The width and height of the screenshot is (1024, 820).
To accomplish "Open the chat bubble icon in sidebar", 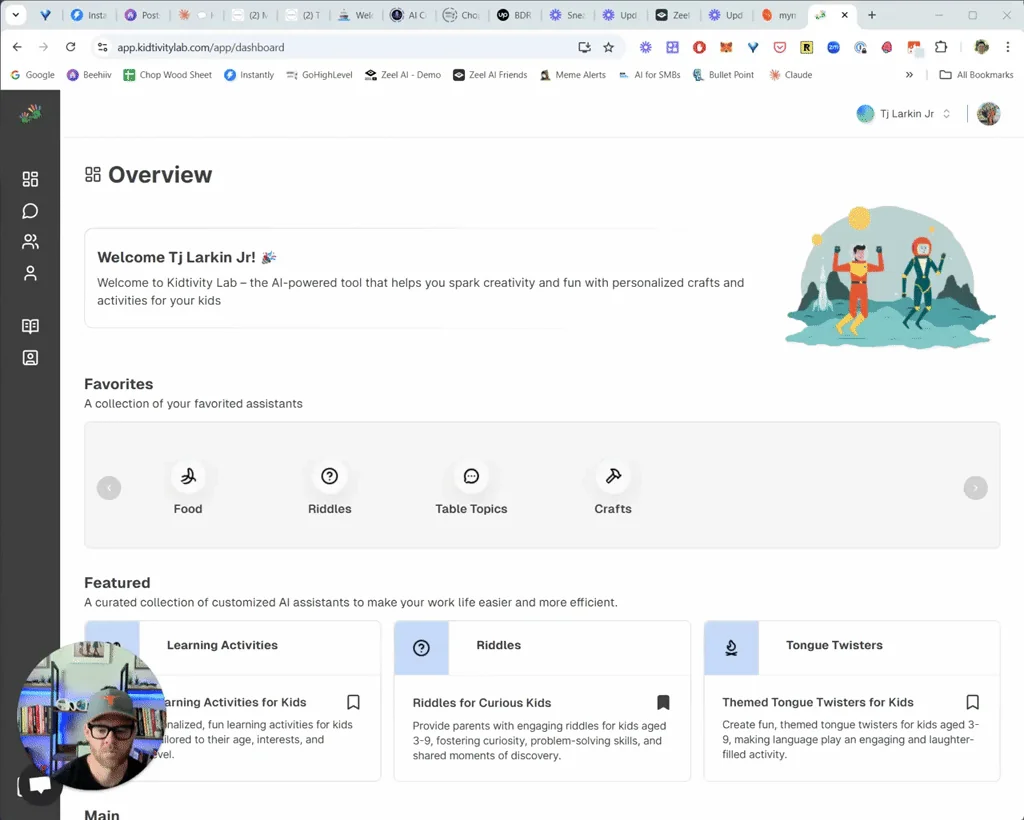I will (x=30, y=211).
